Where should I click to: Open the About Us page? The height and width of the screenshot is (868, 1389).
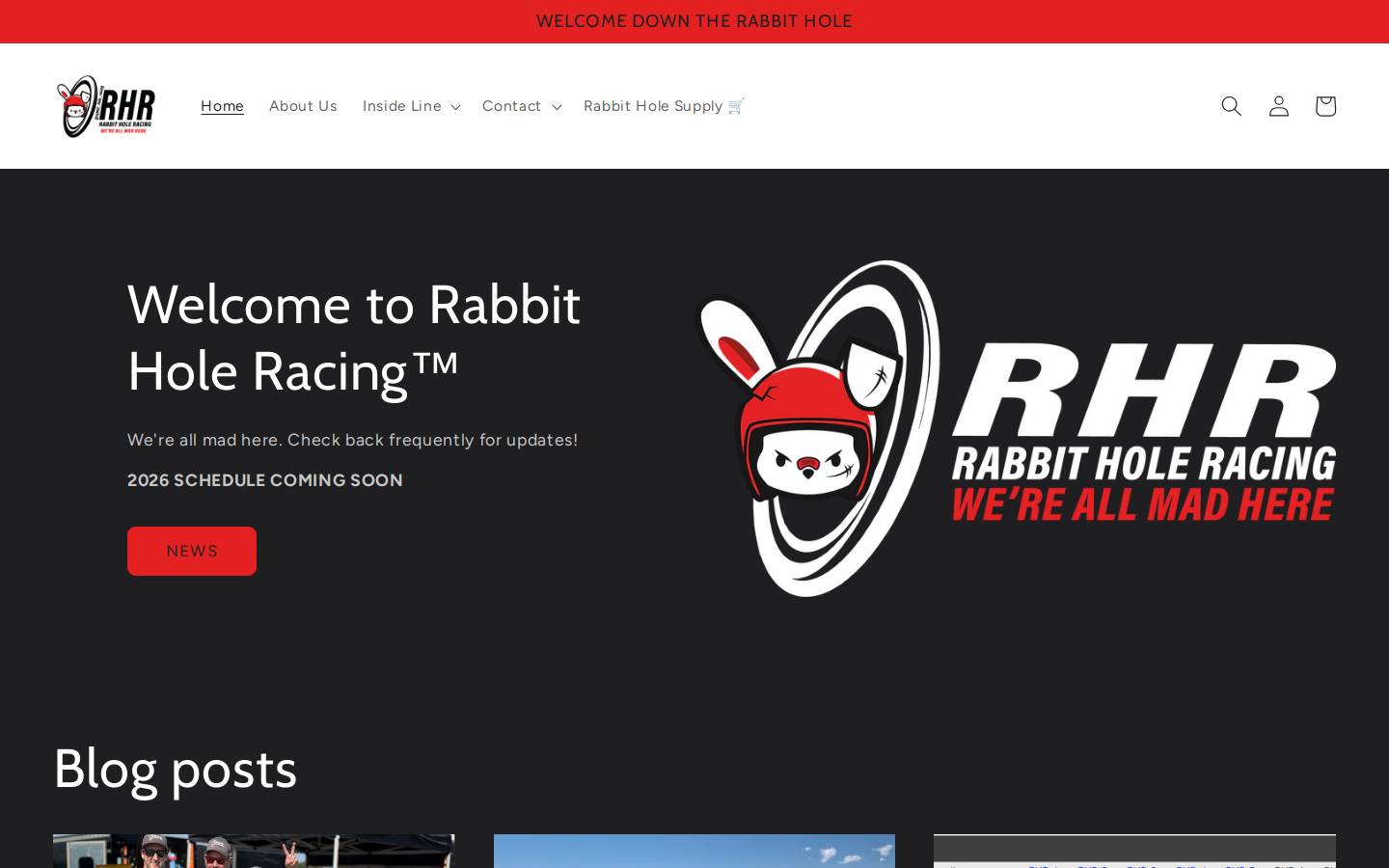coord(303,106)
